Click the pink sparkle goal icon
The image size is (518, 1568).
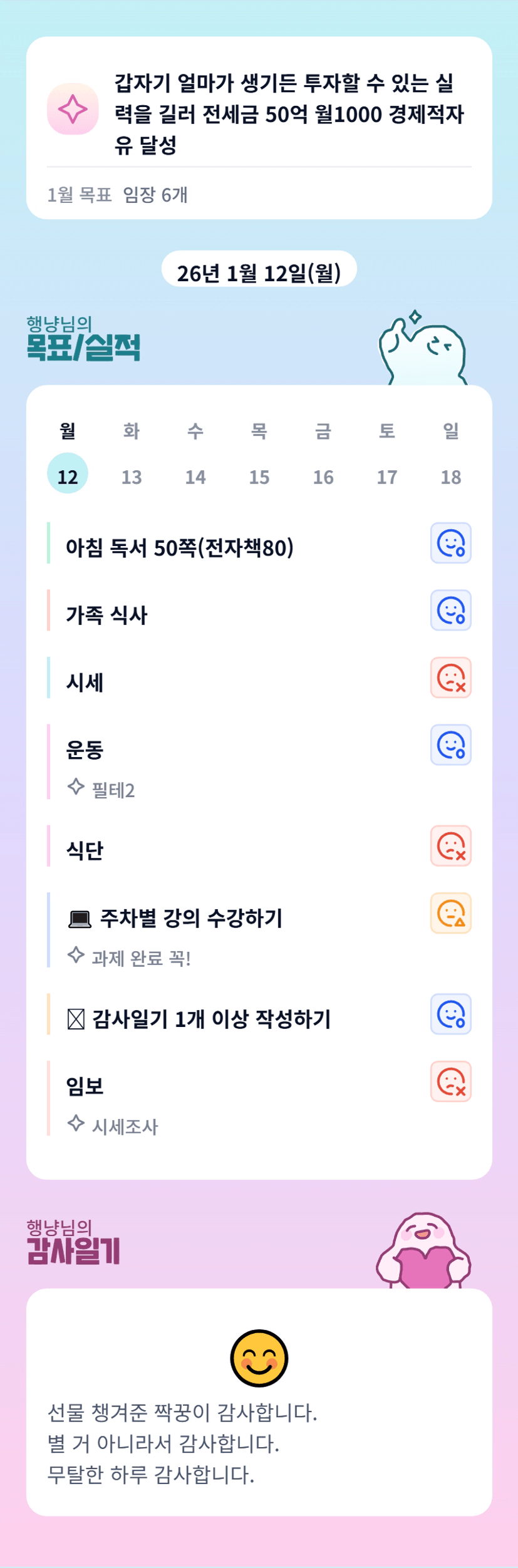[73, 109]
